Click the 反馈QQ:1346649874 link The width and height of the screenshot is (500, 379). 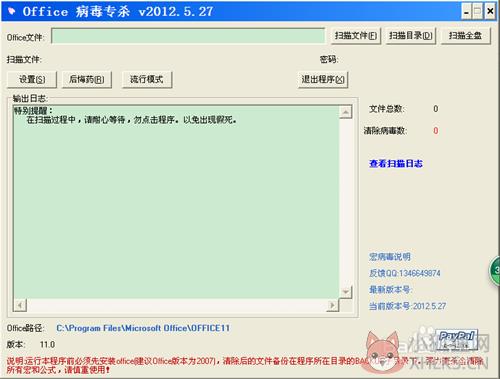[404, 273]
